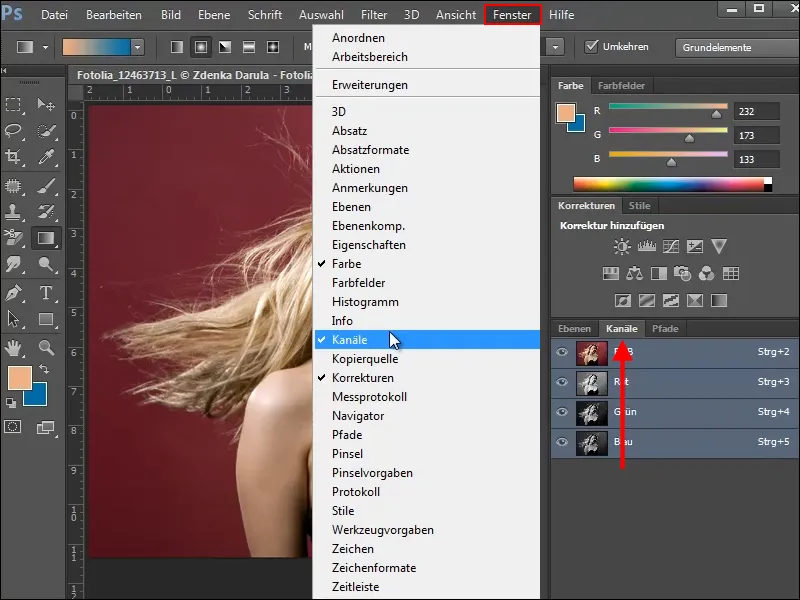The height and width of the screenshot is (600, 800).
Task: Select the History Brush tool
Action: [46, 211]
